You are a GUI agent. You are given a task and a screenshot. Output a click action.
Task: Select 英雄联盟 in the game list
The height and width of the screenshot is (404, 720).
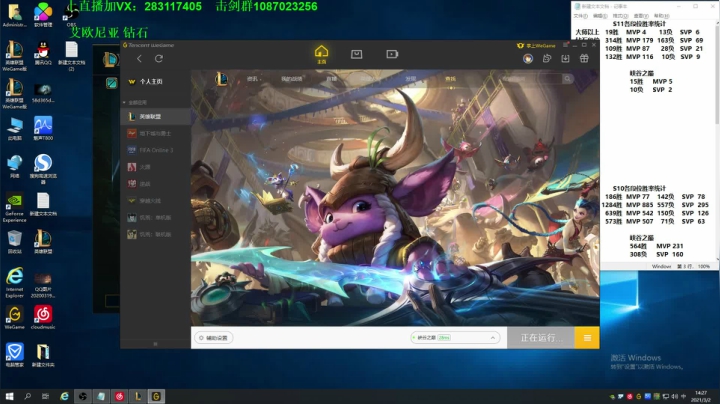(x=155, y=117)
